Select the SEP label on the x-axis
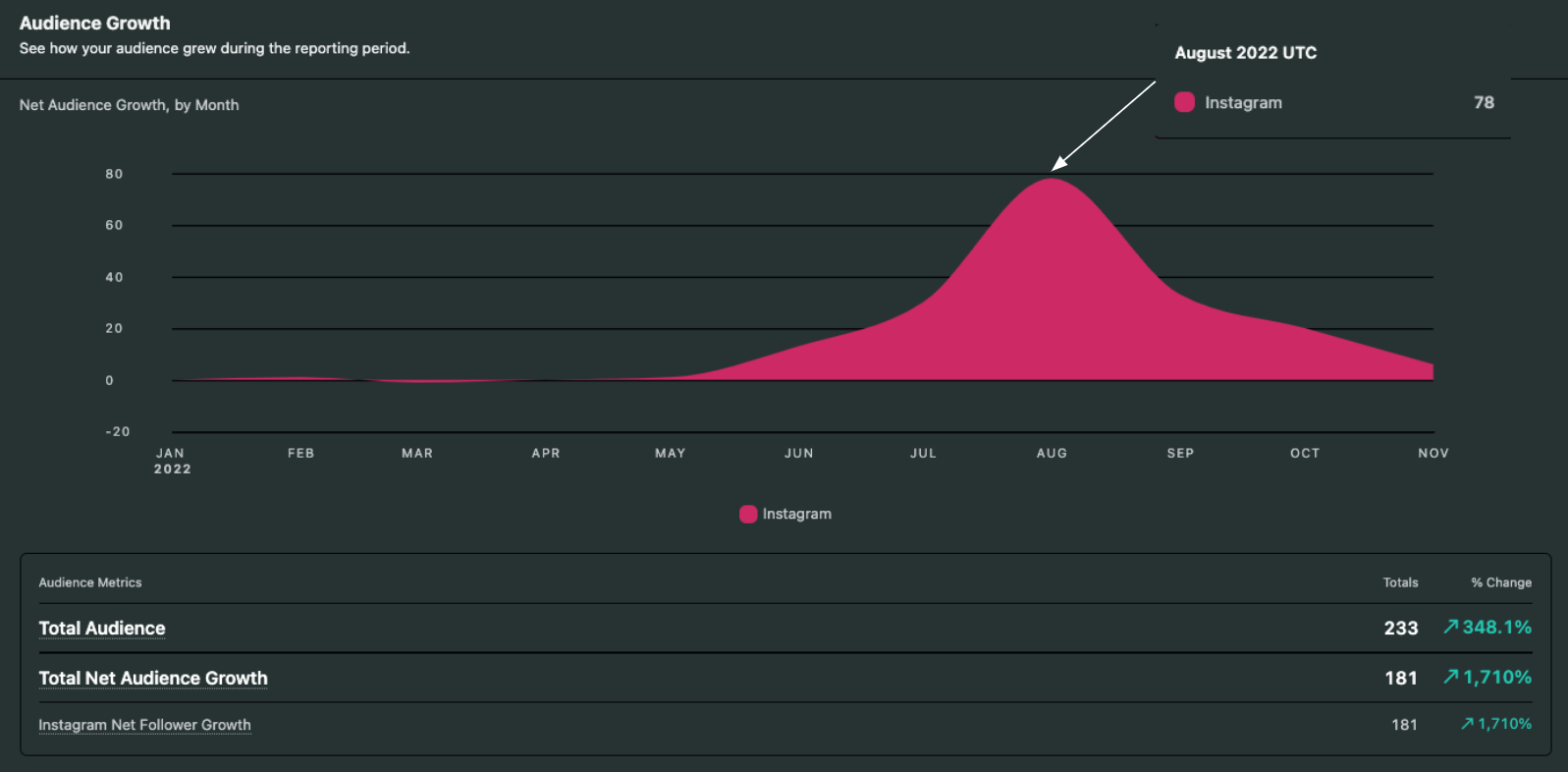Screen dimensions: 1568x772 (1180, 453)
